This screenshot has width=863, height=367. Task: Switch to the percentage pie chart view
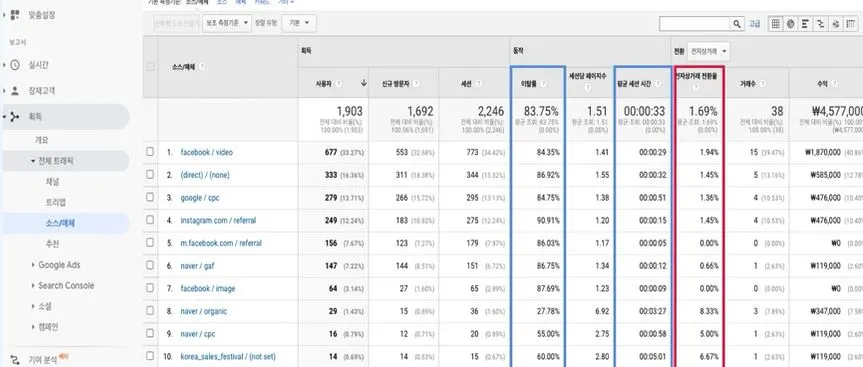[x=790, y=24]
